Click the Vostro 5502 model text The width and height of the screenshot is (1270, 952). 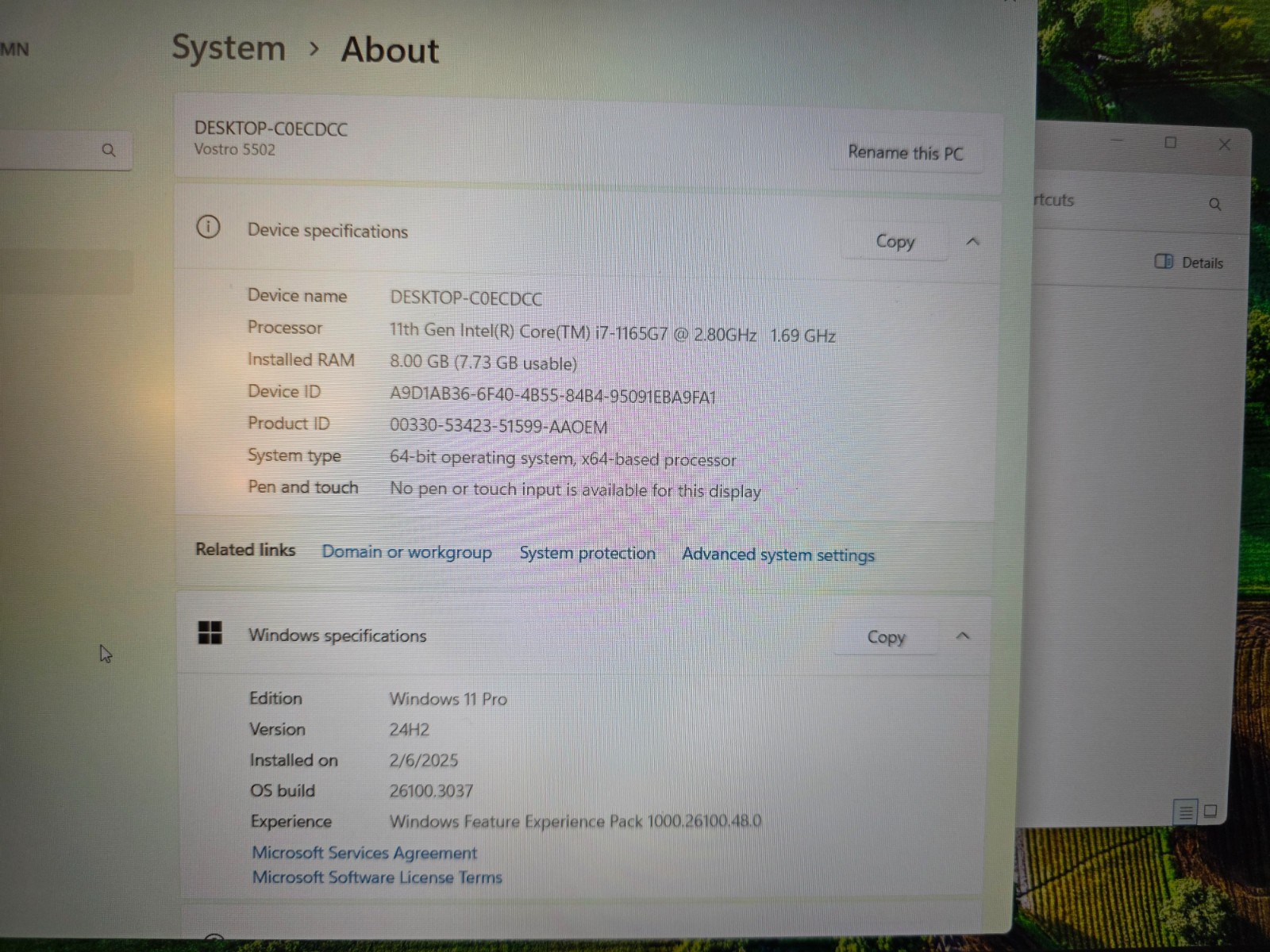pos(234,149)
